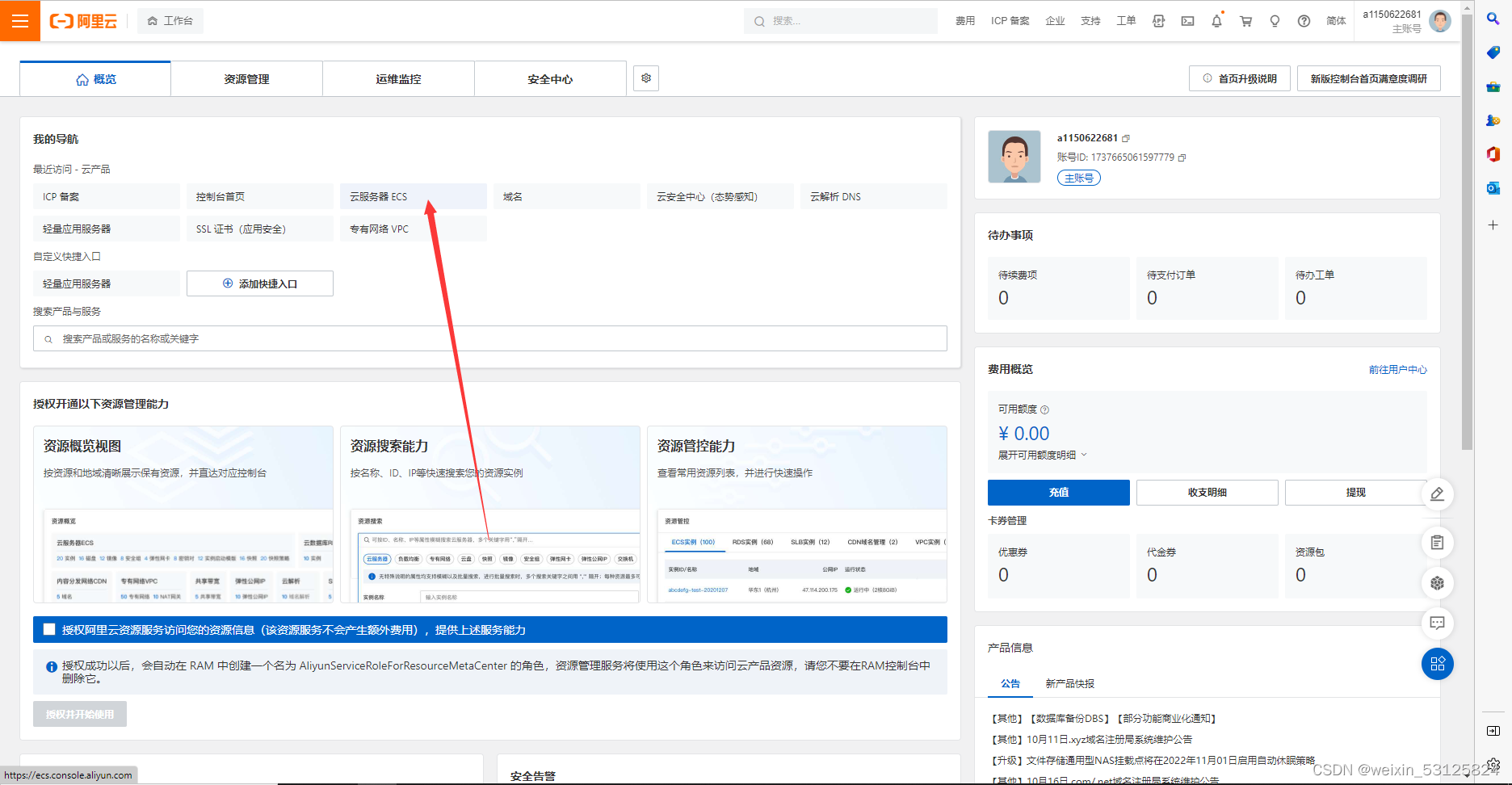Open 专有网络 VPC shortcut

413,229
